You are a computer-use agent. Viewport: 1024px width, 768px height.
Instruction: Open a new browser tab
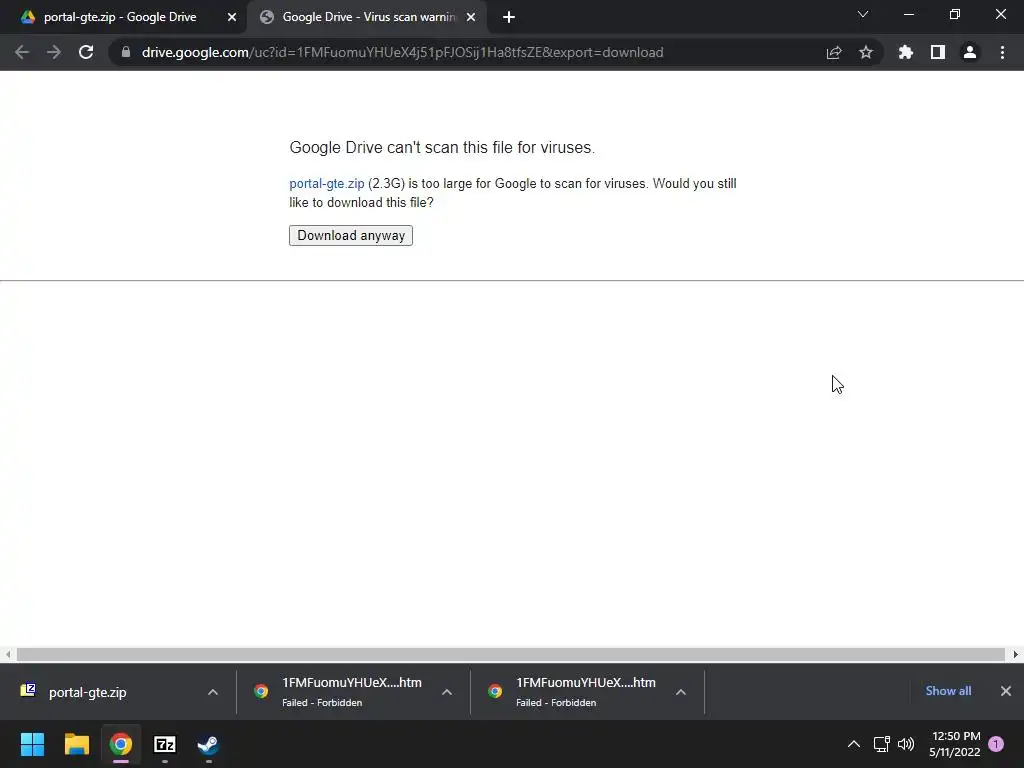pos(509,17)
